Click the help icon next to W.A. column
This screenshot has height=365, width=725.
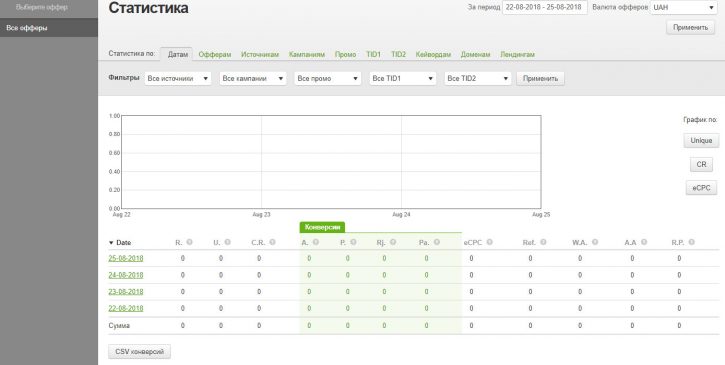tap(595, 242)
